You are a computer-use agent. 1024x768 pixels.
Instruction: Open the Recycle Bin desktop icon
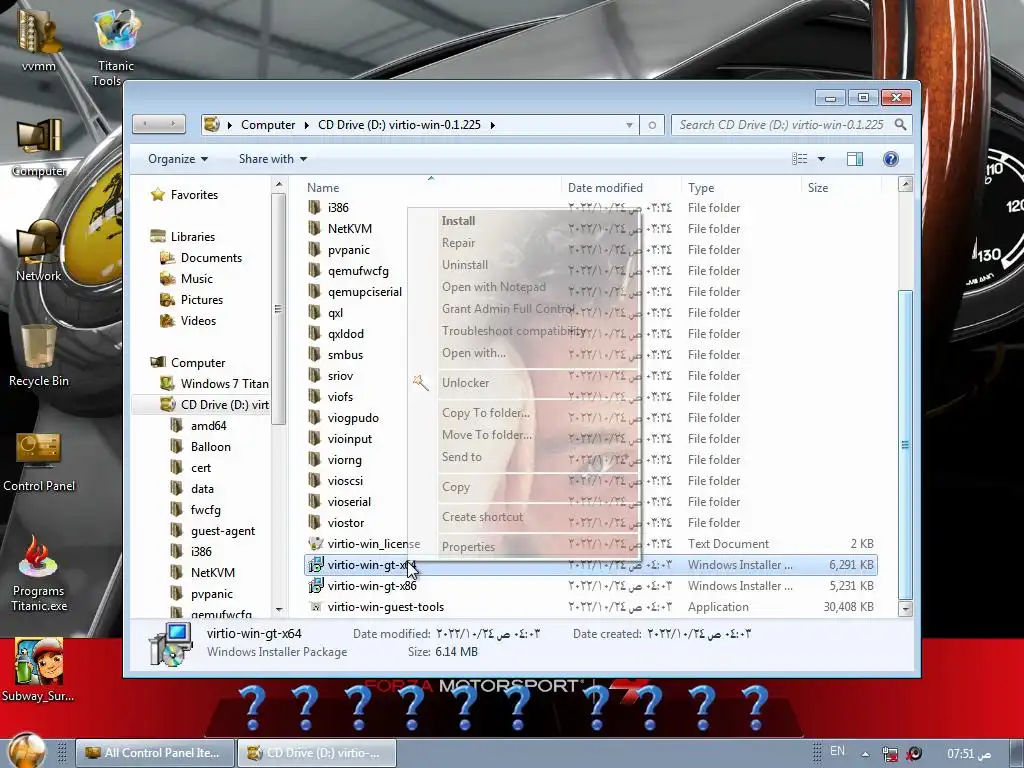[x=39, y=356]
